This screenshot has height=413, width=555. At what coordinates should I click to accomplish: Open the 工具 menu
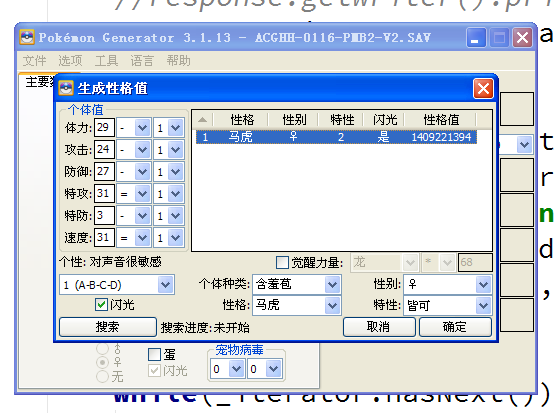click(106, 61)
